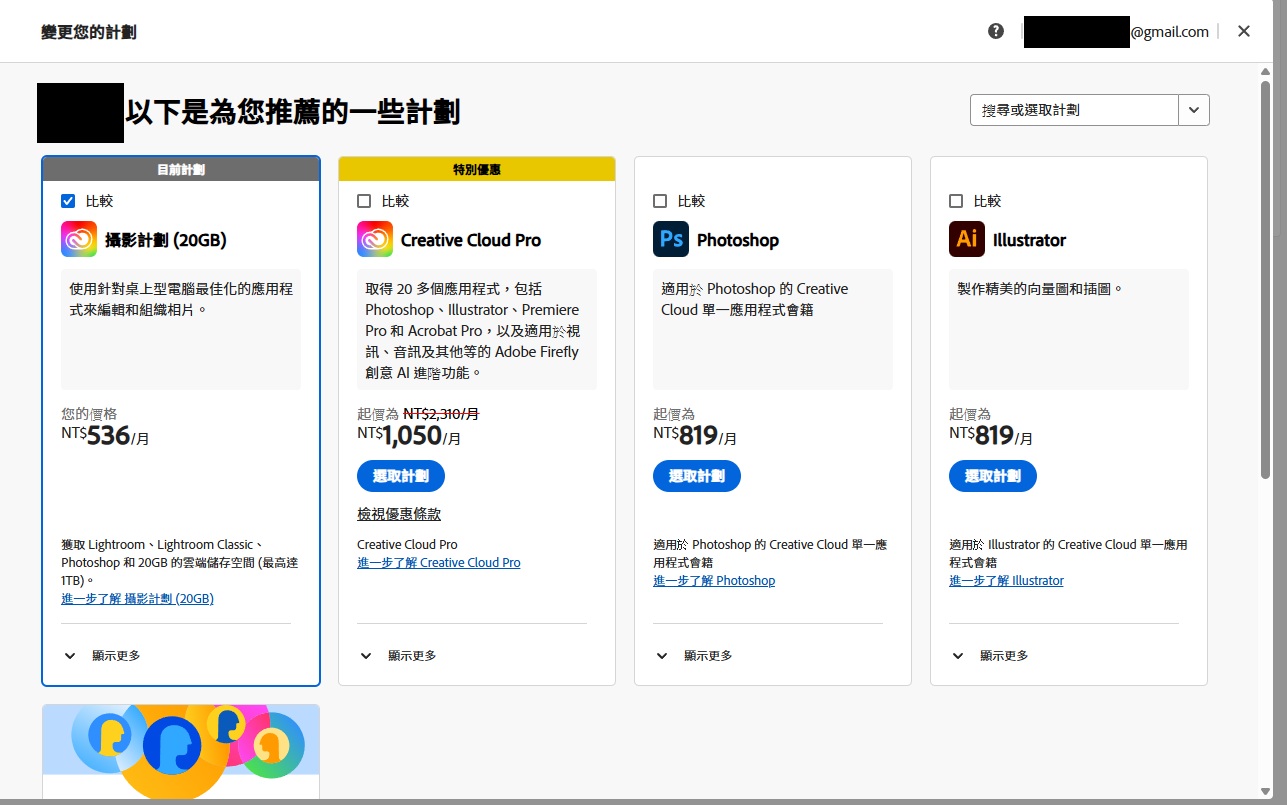Click the Creative Cloud Pro app icon
The width and height of the screenshot is (1287, 805).
[x=374, y=240]
